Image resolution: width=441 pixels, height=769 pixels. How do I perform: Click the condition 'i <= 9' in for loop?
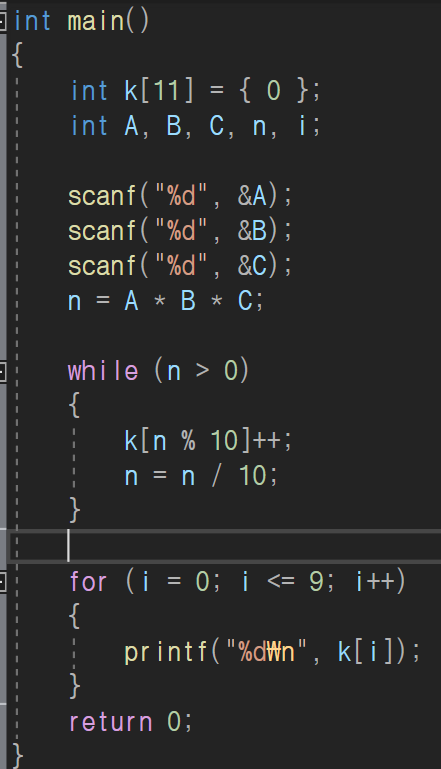point(283,582)
